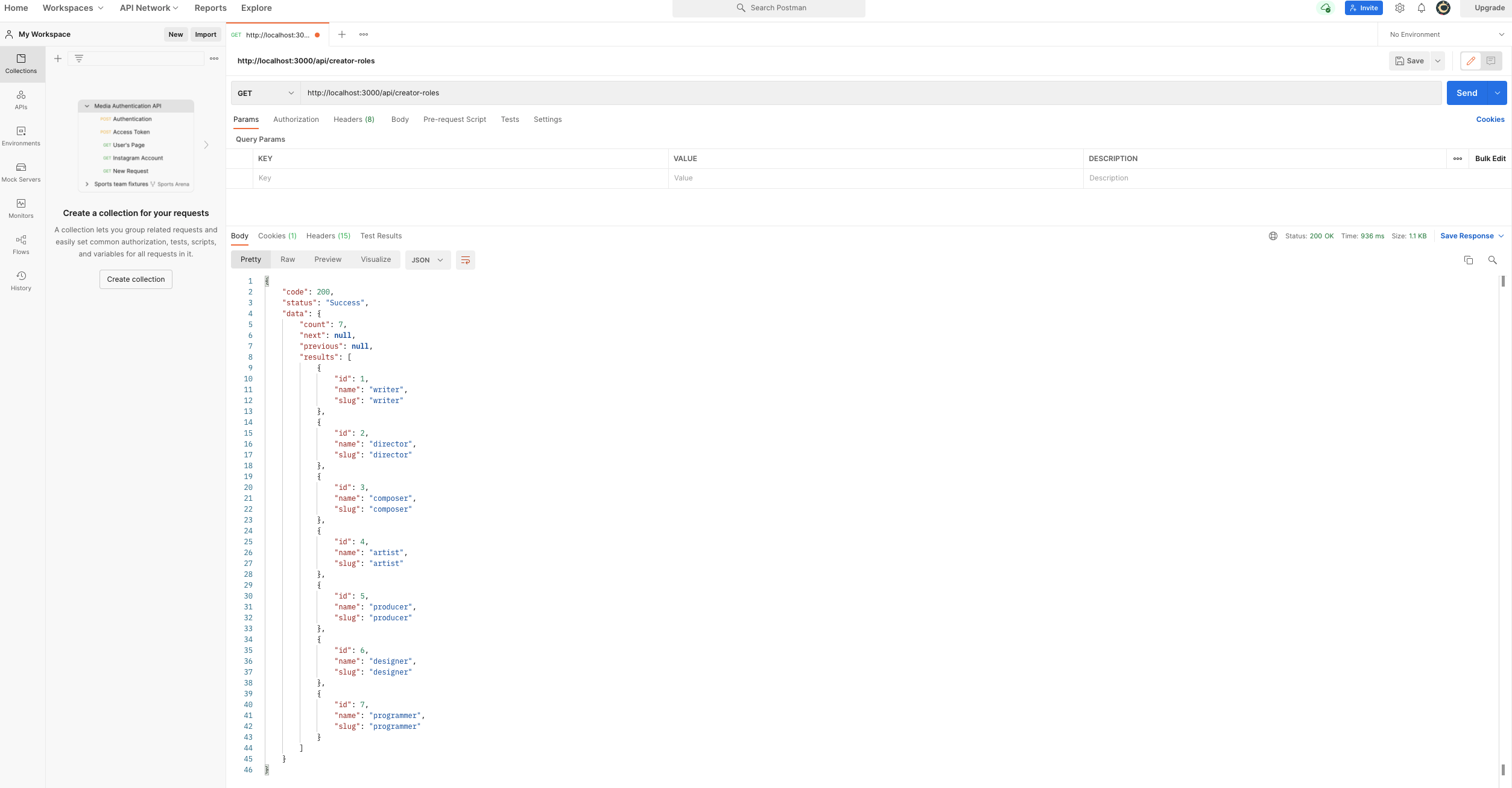Image resolution: width=1512 pixels, height=788 pixels.
Task: Open the History sidebar panel
Action: point(21,281)
